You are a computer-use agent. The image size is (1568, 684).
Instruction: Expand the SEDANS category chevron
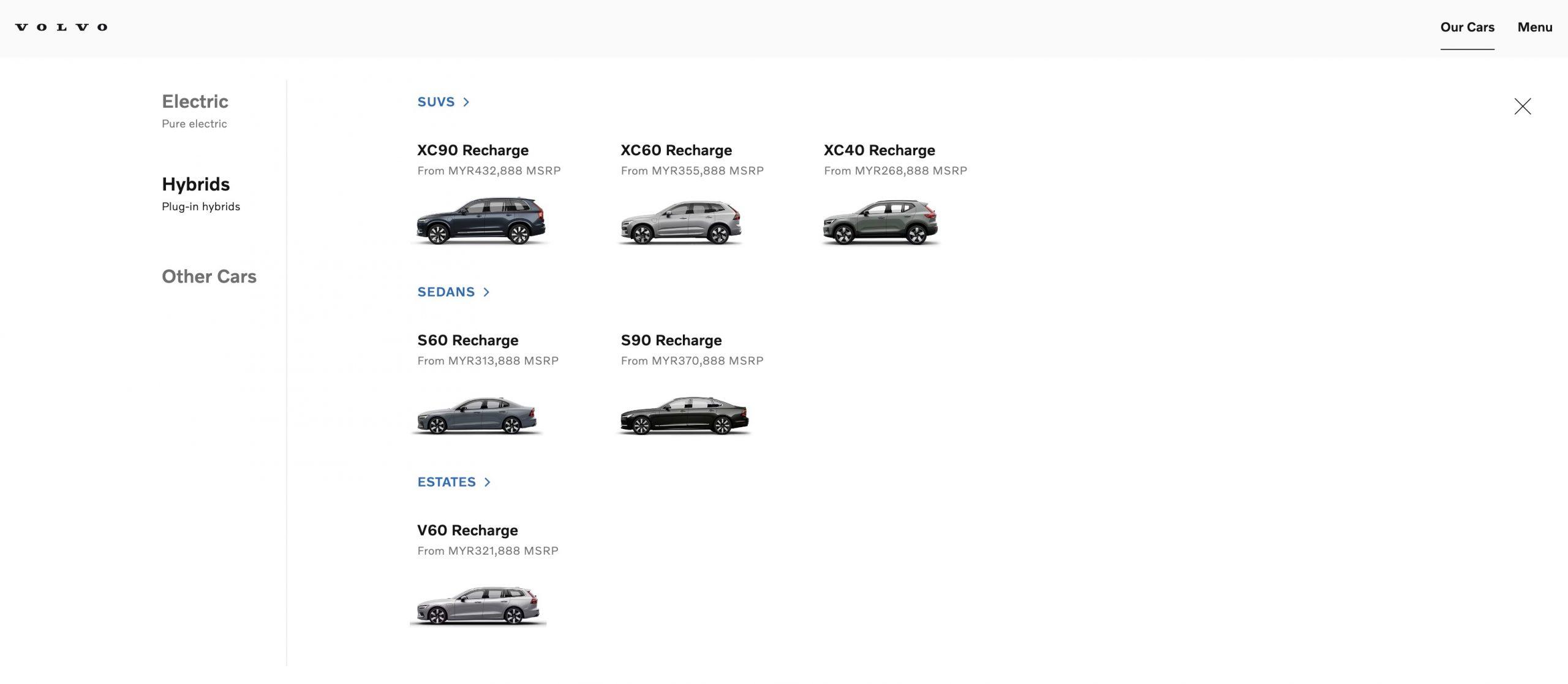tap(486, 292)
